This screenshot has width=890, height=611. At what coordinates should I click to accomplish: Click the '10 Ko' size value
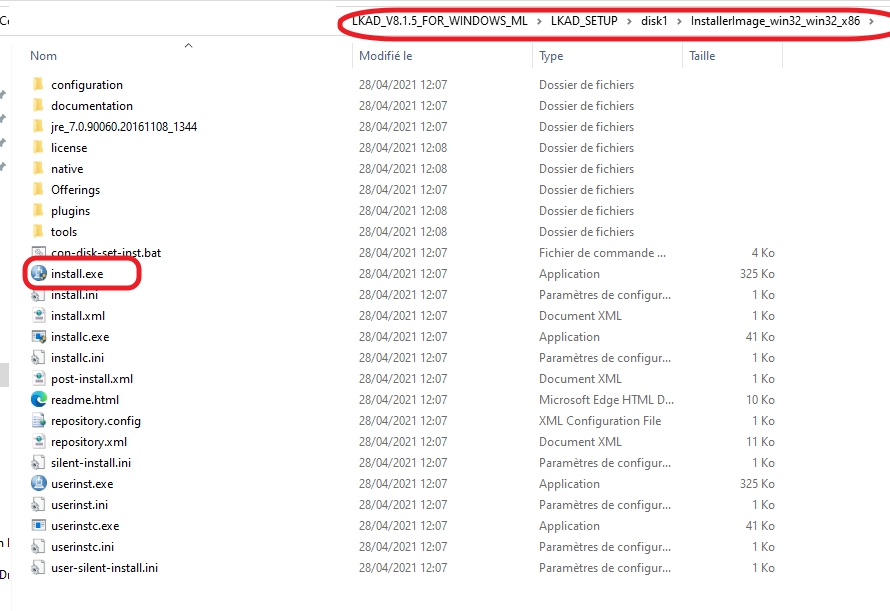tap(760, 400)
